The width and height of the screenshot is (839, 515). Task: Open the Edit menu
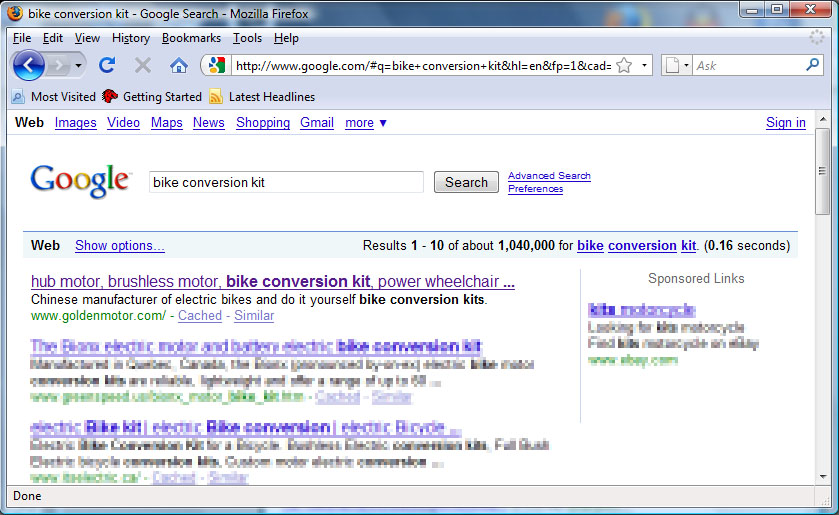pos(53,38)
